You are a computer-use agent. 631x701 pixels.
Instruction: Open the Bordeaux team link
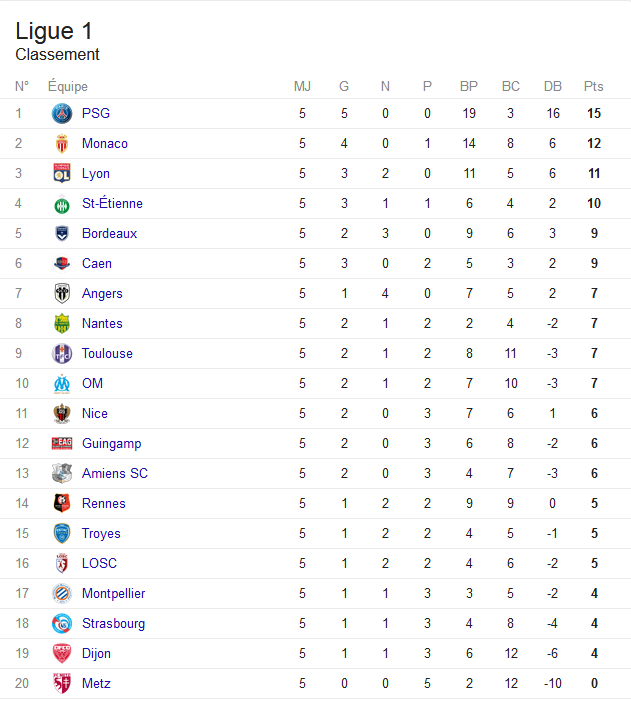coord(110,233)
